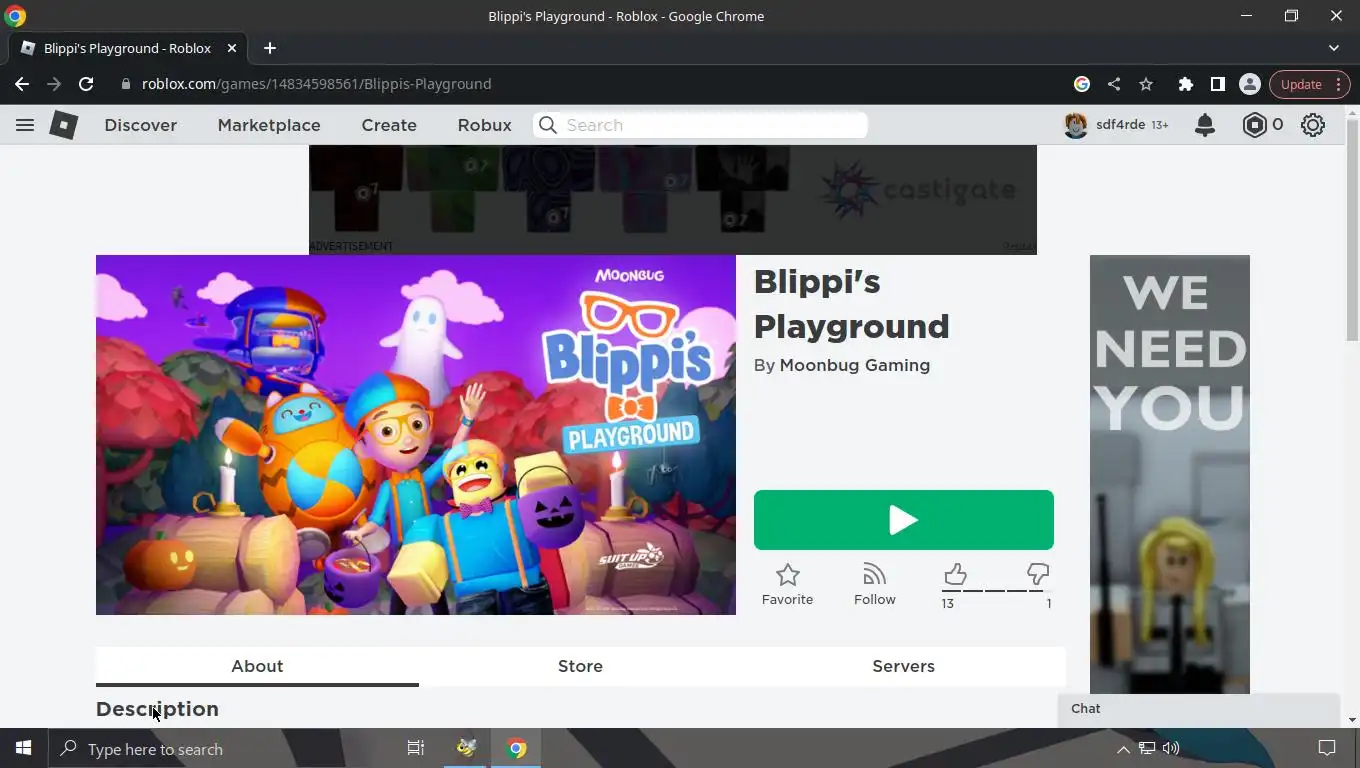This screenshot has height=768, width=1360.
Task: Open the notifications bell
Action: [1205, 125]
